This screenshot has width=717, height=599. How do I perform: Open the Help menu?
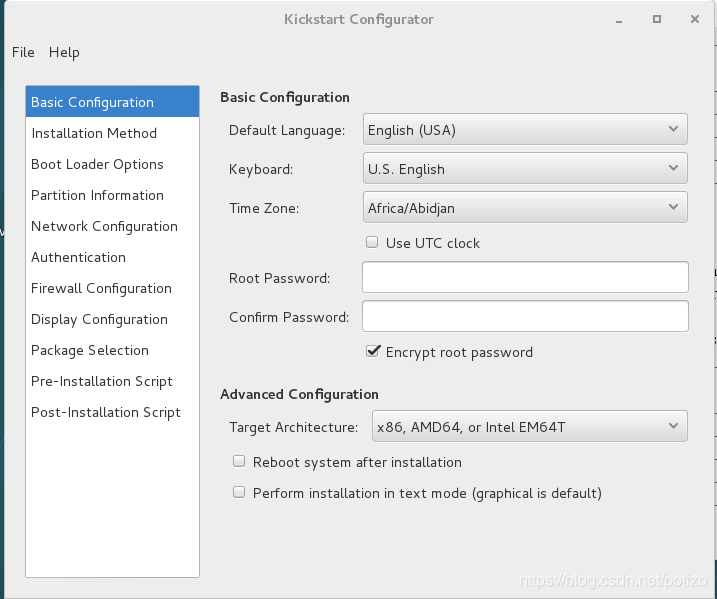[x=64, y=52]
